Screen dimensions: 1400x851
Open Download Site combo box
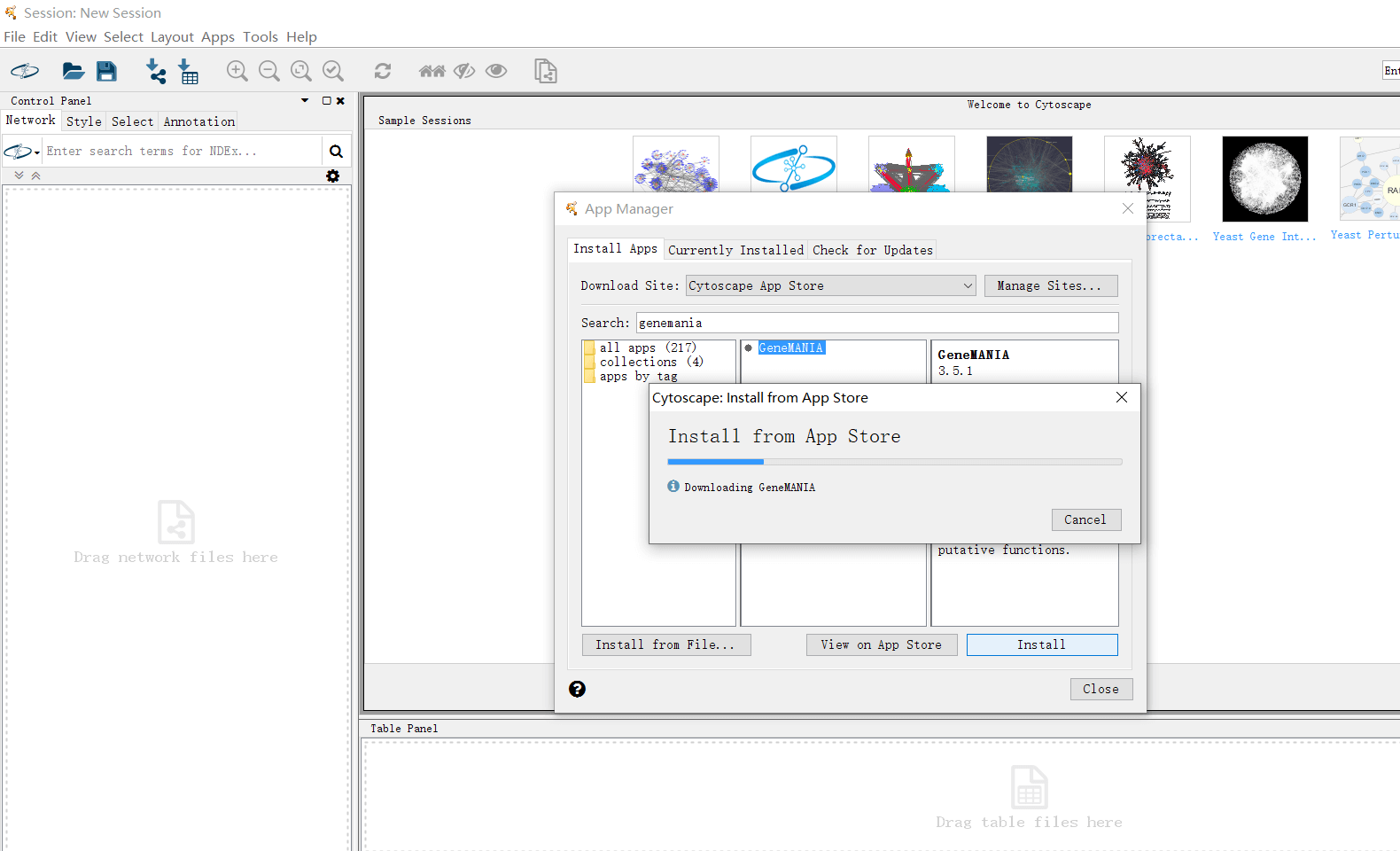coord(831,285)
